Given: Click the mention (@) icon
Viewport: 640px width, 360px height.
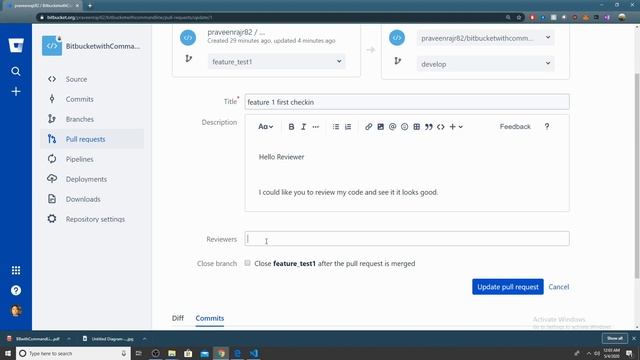Looking at the screenshot, I should click(x=393, y=127).
